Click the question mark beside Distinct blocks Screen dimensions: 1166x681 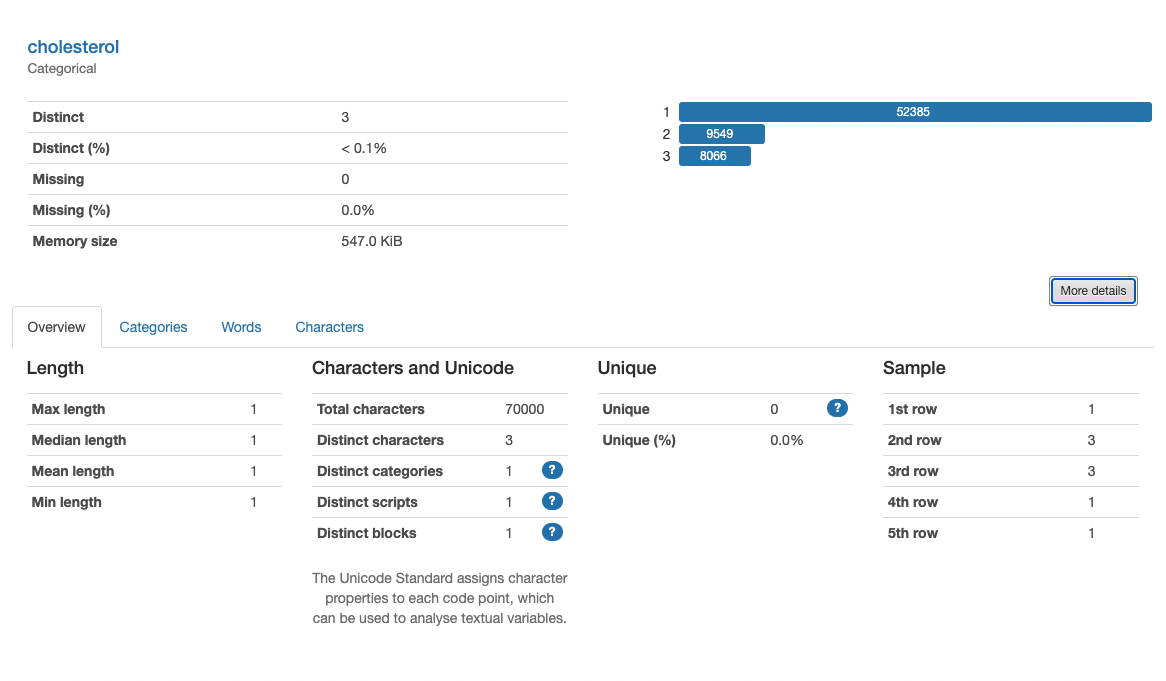pos(552,532)
